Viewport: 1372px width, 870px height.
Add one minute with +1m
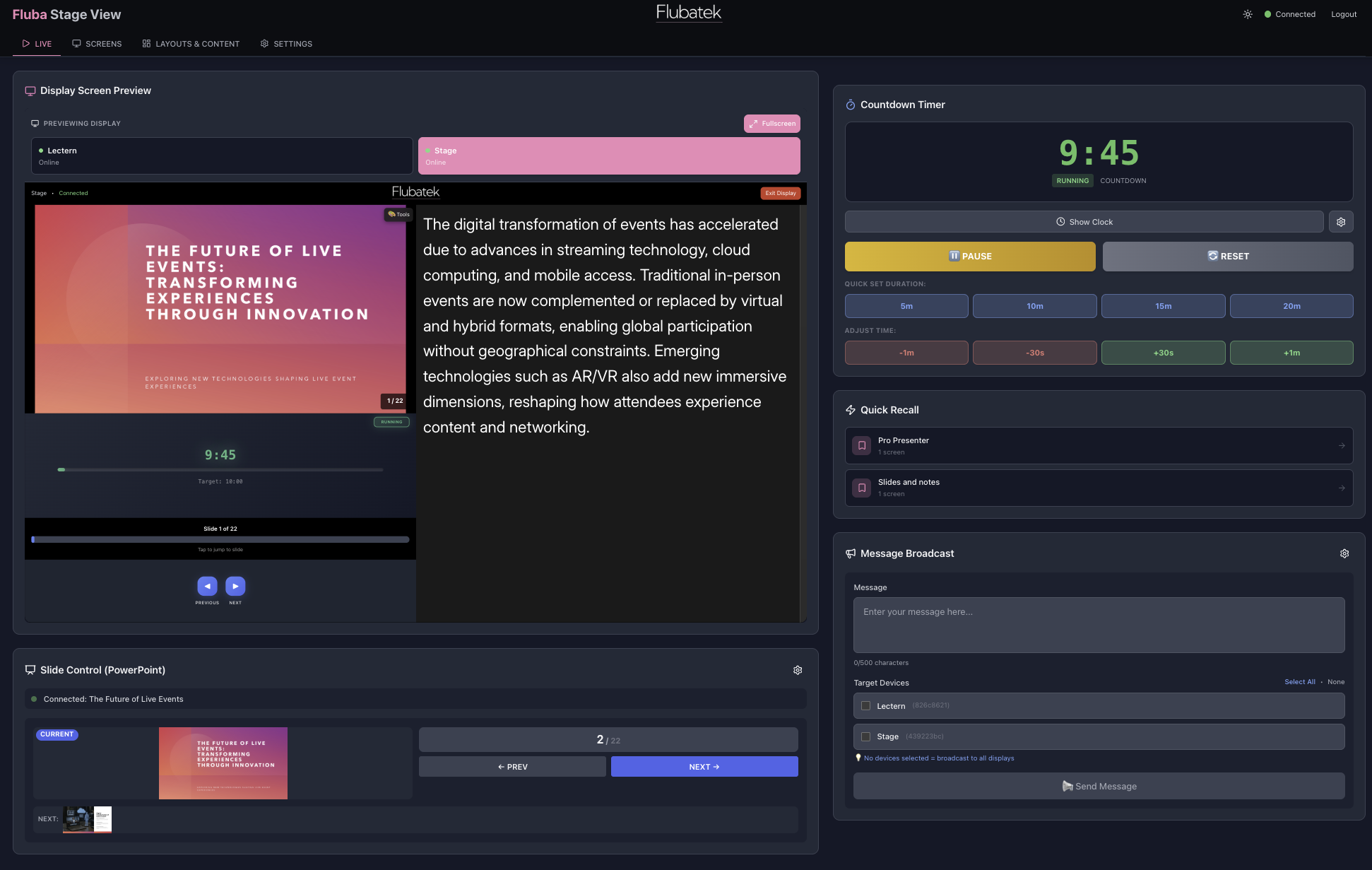click(1291, 353)
